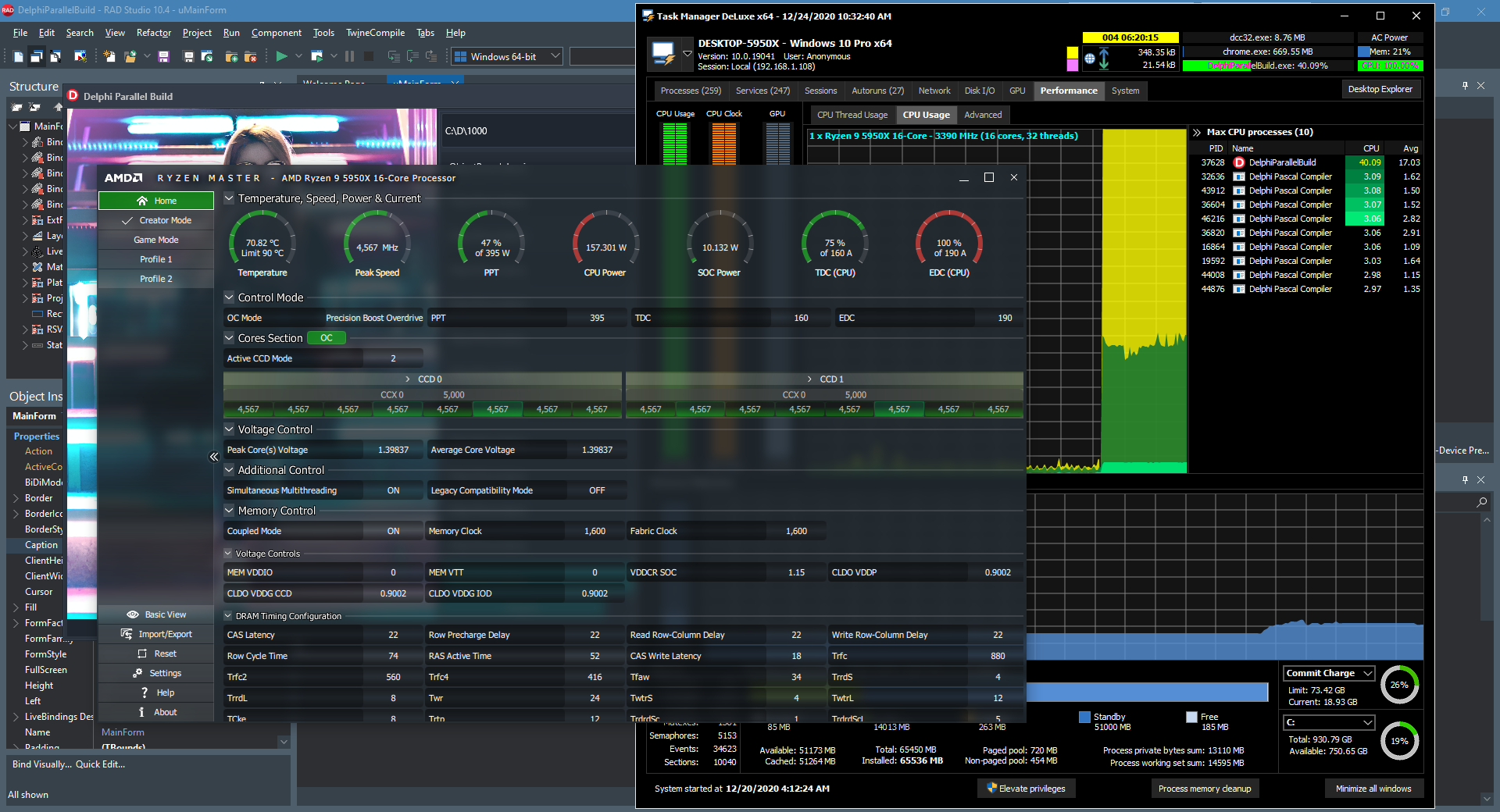Screen dimensions: 1500x812
Task: Expand the Border property in Object Inspector
Action: (16, 497)
